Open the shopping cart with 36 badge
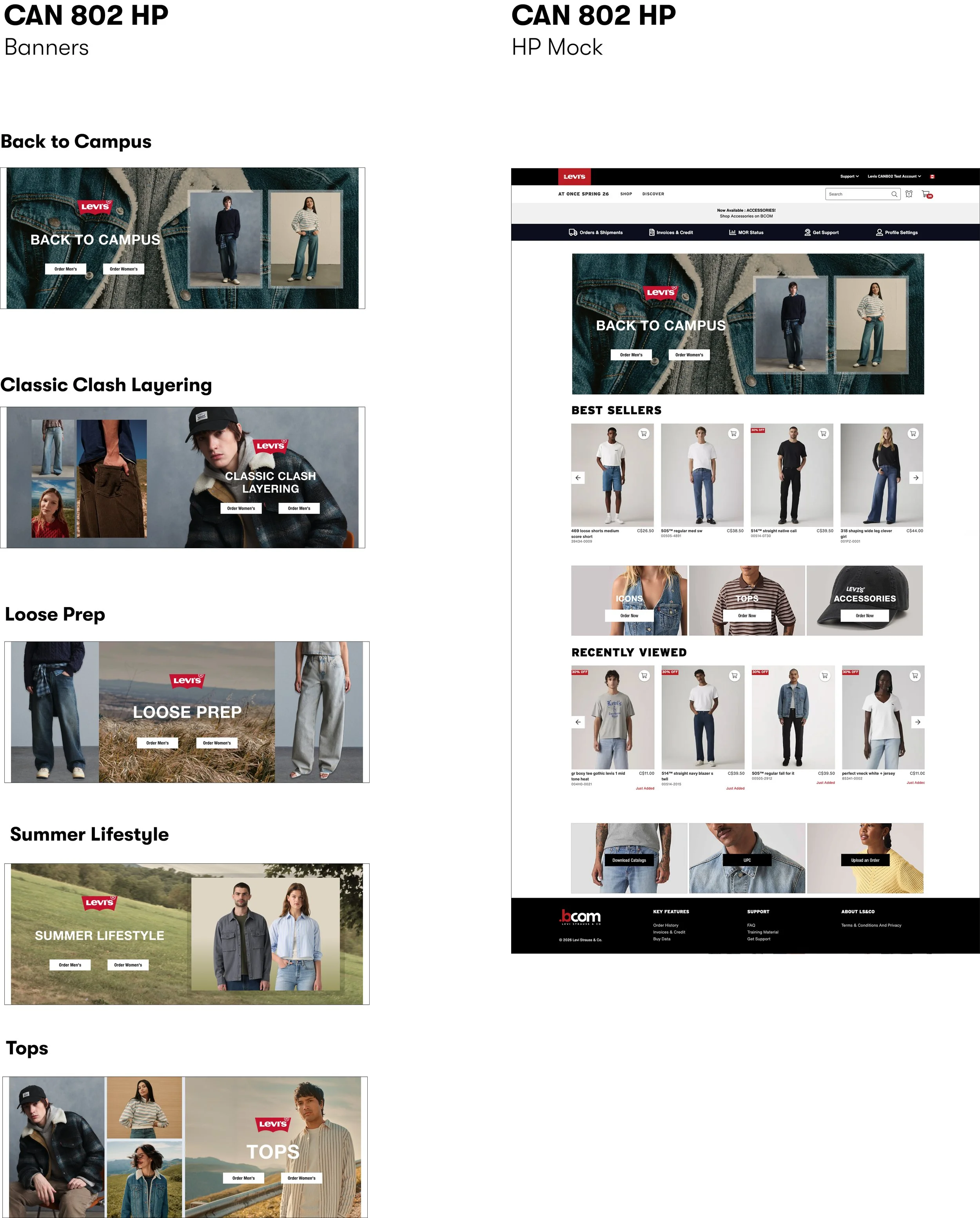 coord(926,195)
